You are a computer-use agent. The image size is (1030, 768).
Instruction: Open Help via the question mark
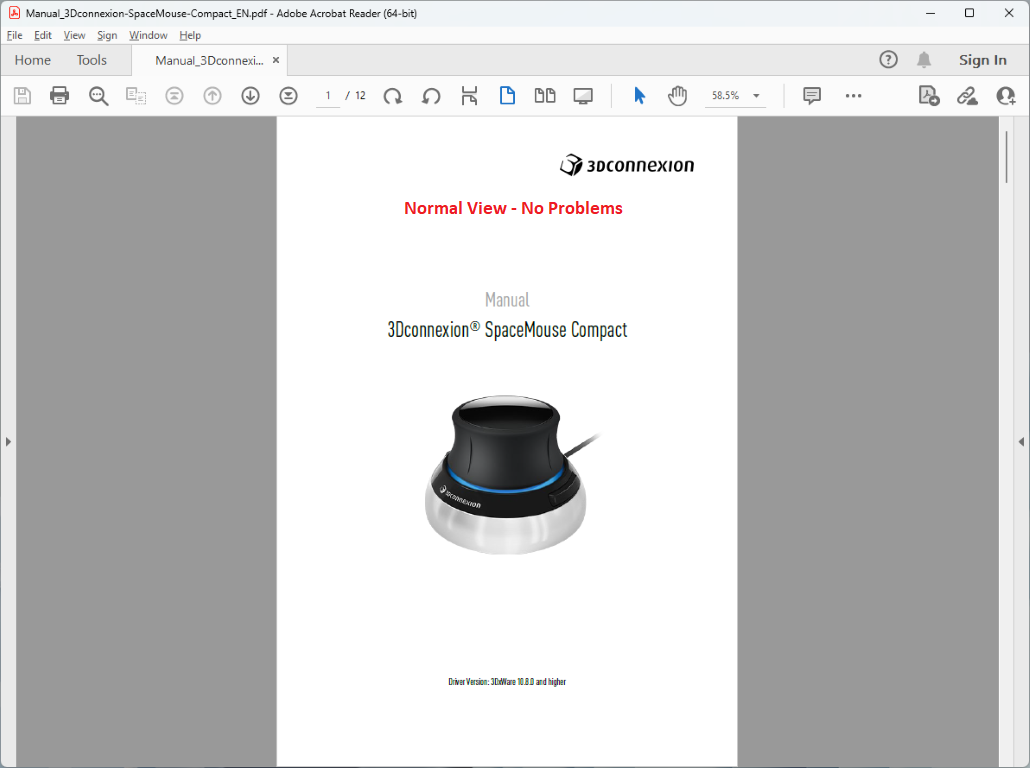(888, 59)
